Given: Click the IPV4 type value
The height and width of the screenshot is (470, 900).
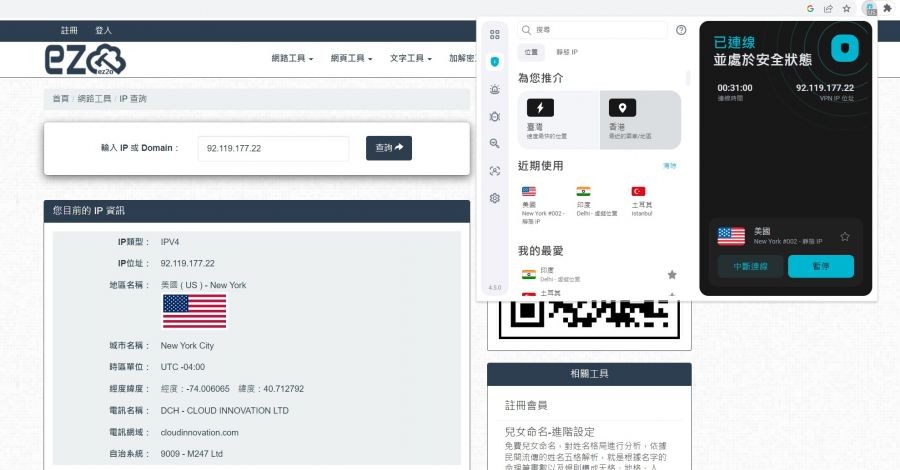Looking at the screenshot, I should (169, 242).
